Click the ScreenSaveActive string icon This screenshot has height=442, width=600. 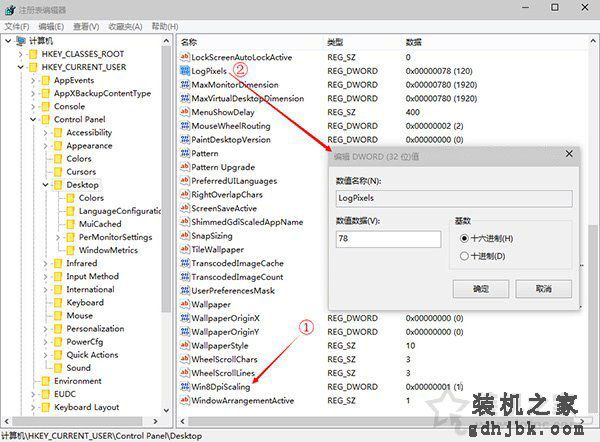[x=185, y=208]
